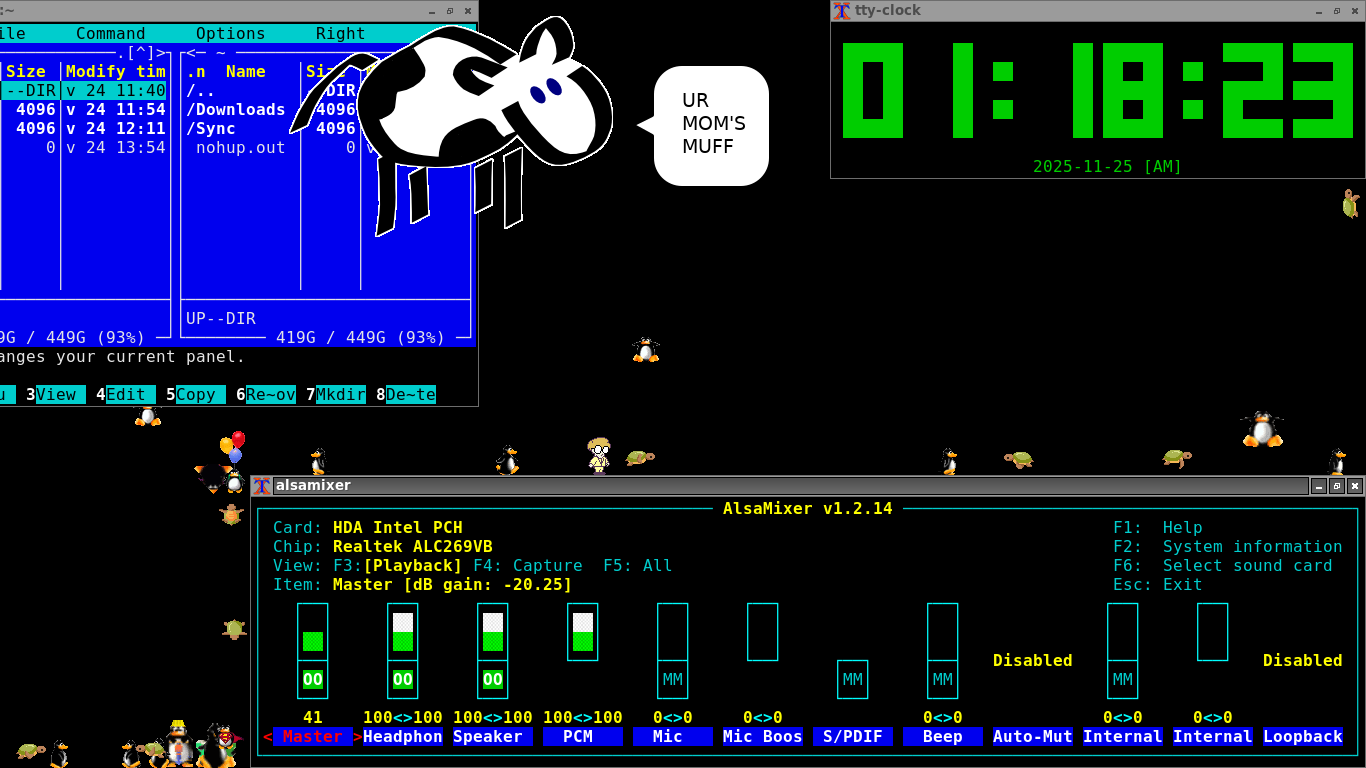Screen dimensions: 1366x768
Task: Minimize the tty-clock window
Action: click(x=1319, y=10)
